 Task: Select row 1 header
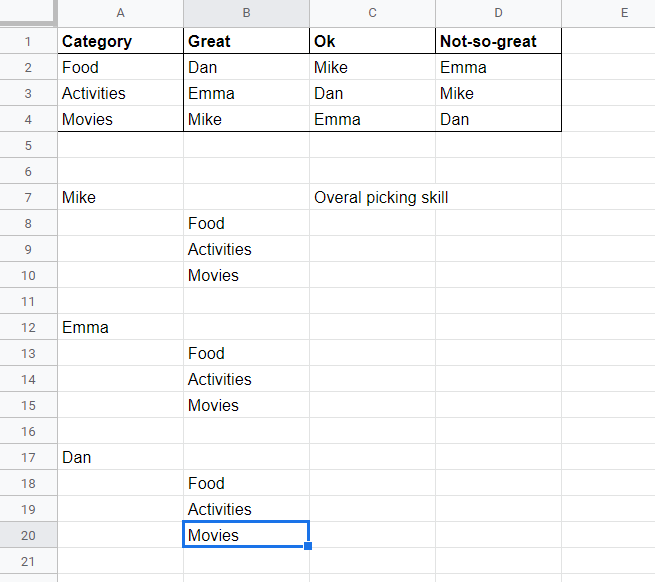pos(28,42)
